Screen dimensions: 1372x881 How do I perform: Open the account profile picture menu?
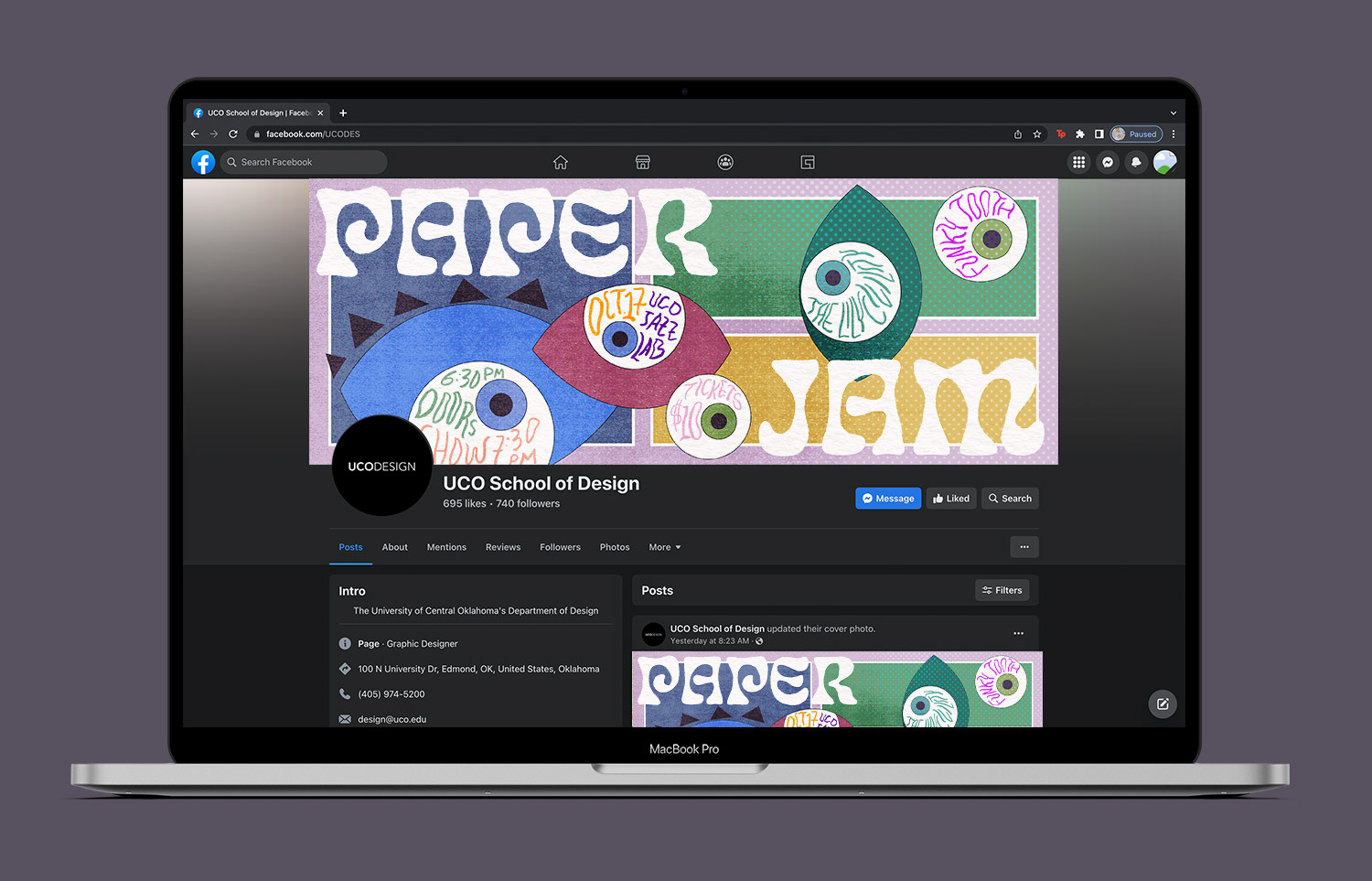pyautogui.click(x=1164, y=162)
